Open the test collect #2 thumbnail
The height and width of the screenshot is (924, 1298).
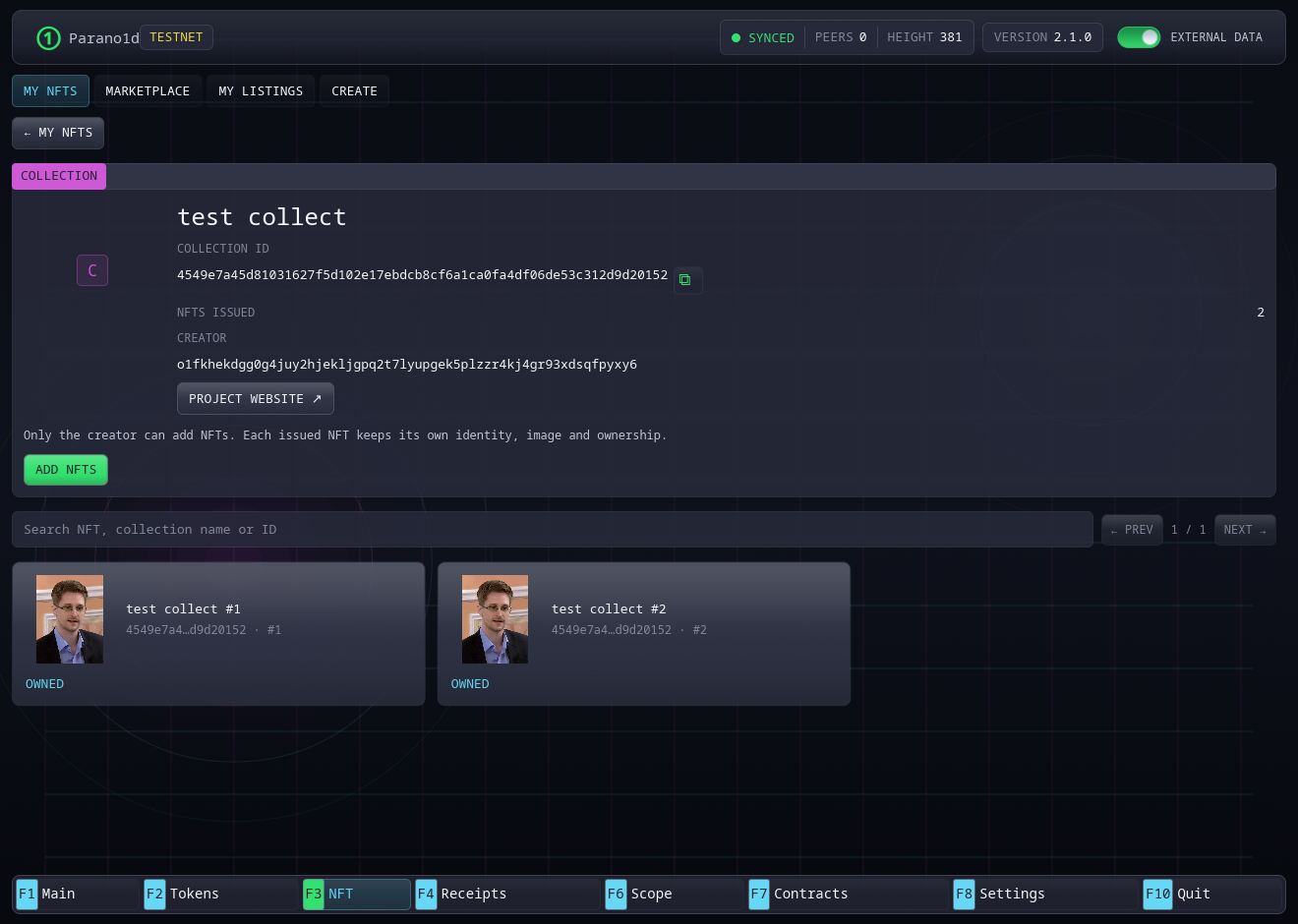tap(495, 619)
